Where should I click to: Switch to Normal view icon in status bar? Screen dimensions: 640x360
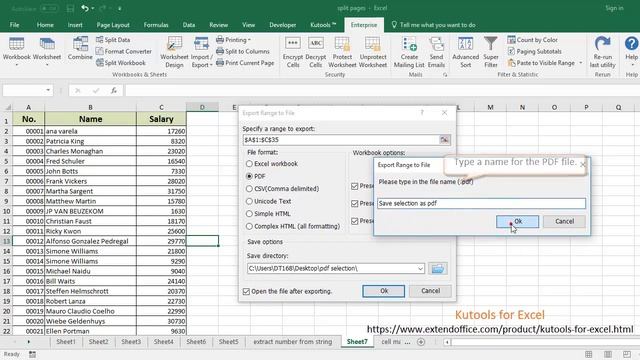[x=589, y=354]
